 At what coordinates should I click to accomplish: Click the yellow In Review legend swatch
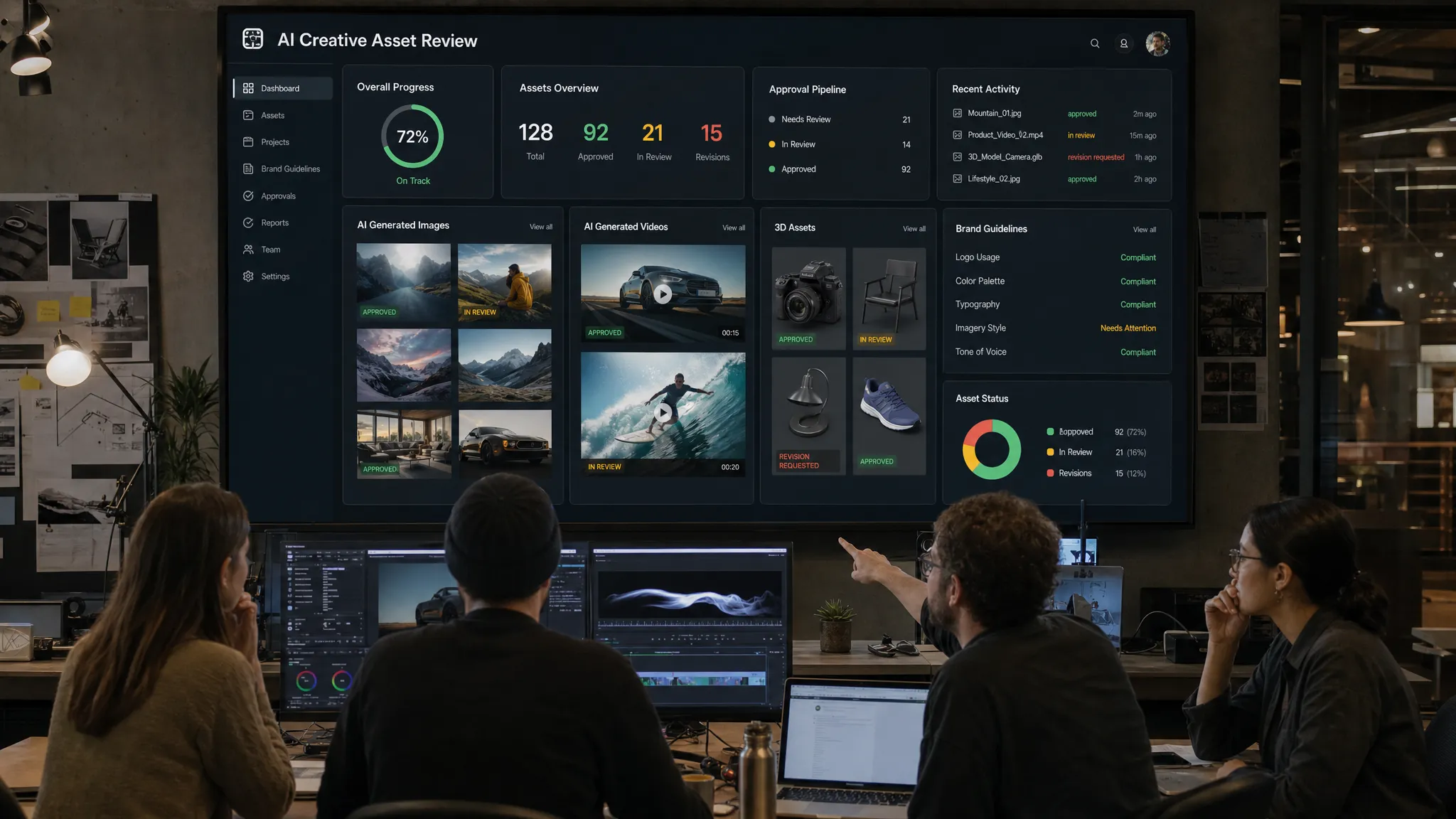tap(1050, 452)
